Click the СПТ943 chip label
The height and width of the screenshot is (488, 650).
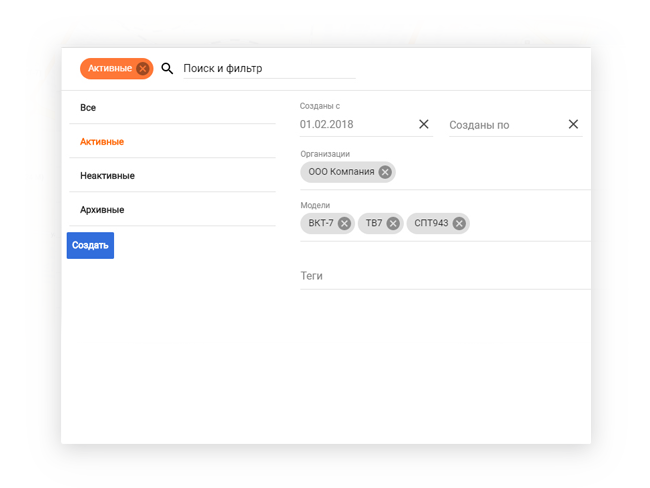[x=431, y=223]
